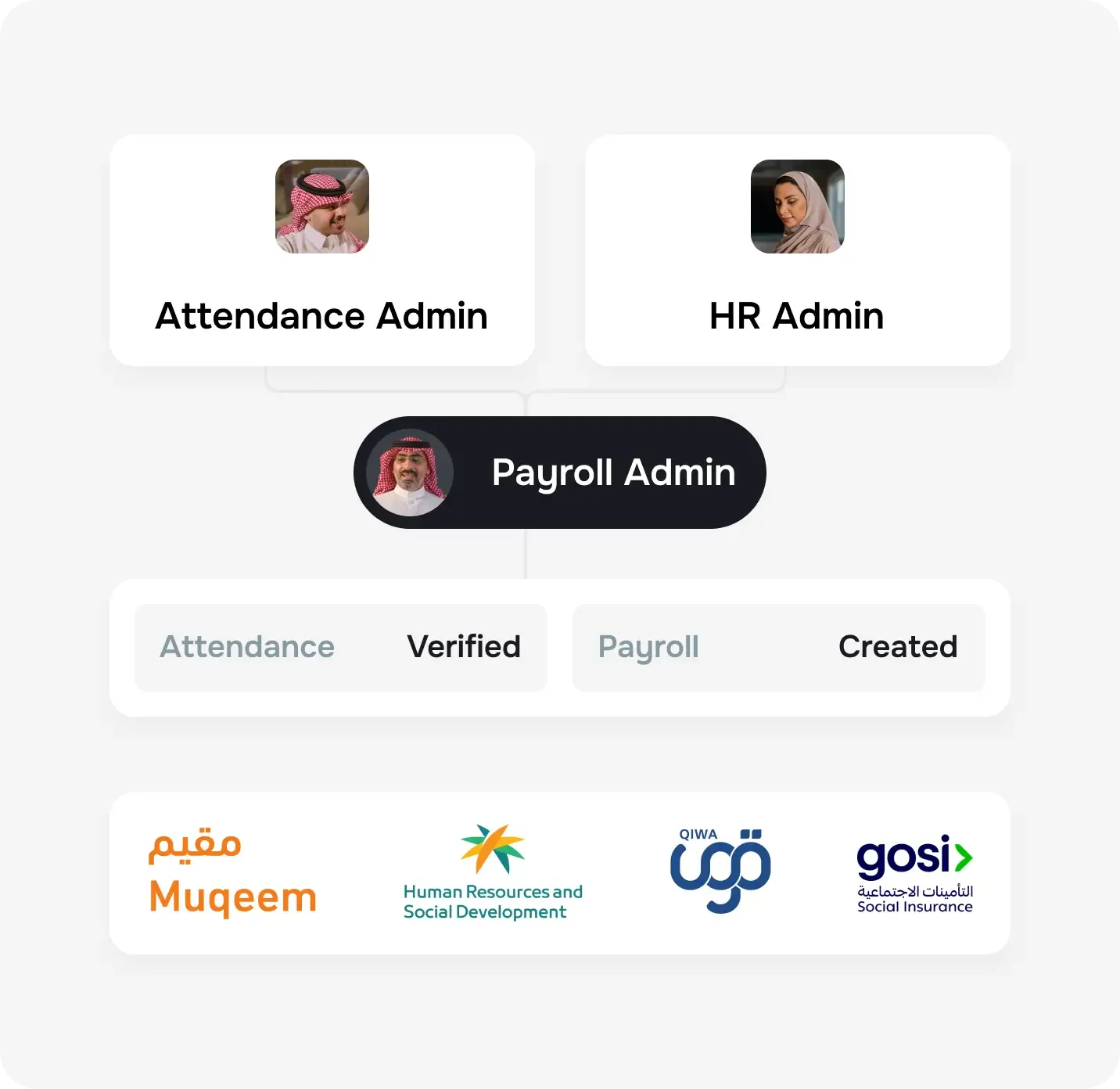Click the Payroll Admin avatar photo
The image size is (1120, 1089).
pyautogui.click(x=411, y=473)
